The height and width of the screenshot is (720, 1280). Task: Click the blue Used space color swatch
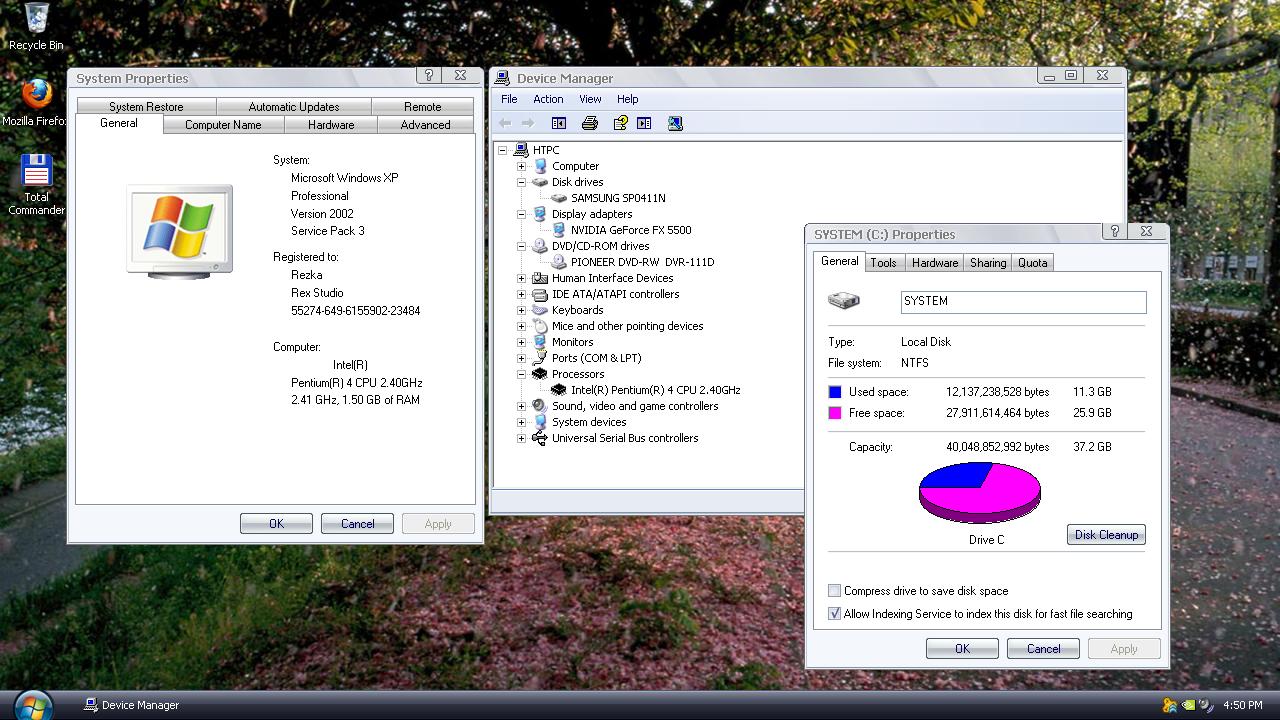(835, 392)
